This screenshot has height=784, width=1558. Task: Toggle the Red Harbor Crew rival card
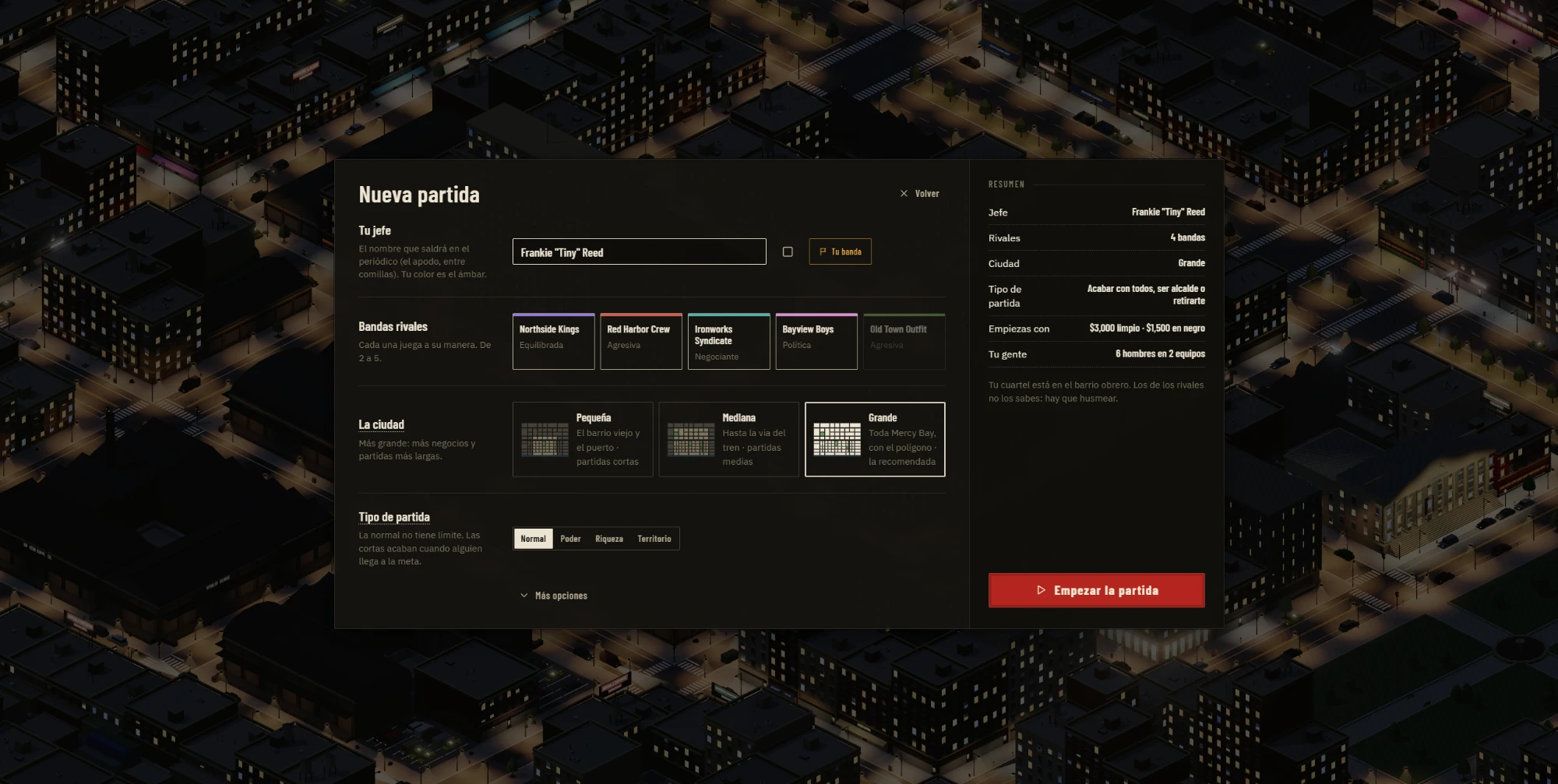pyautogui.click(x=641, y=341)
